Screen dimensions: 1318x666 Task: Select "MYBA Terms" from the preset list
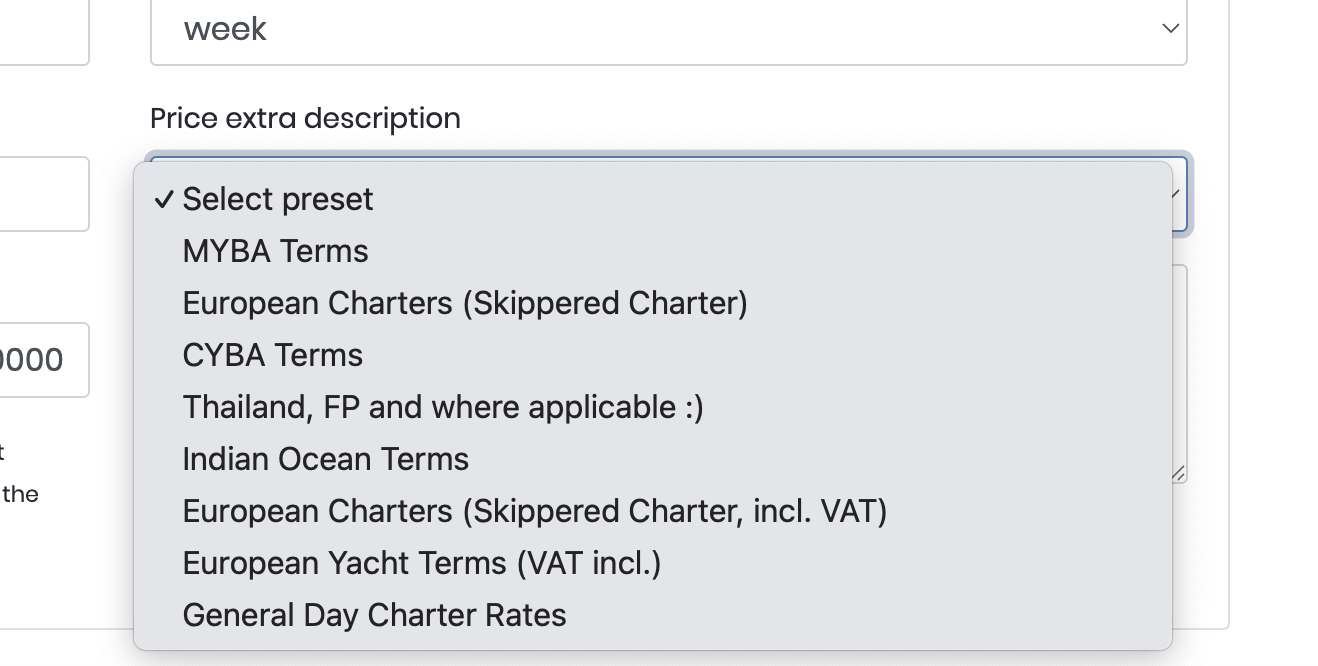pyautogui.click(x=275, y=251)
